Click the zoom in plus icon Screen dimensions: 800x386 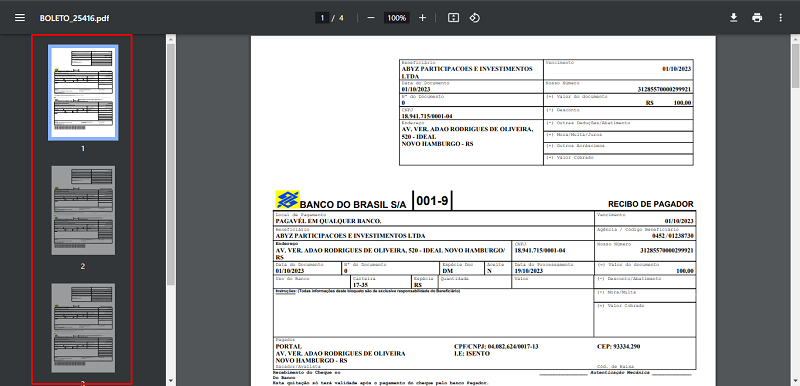click(422, 18)
